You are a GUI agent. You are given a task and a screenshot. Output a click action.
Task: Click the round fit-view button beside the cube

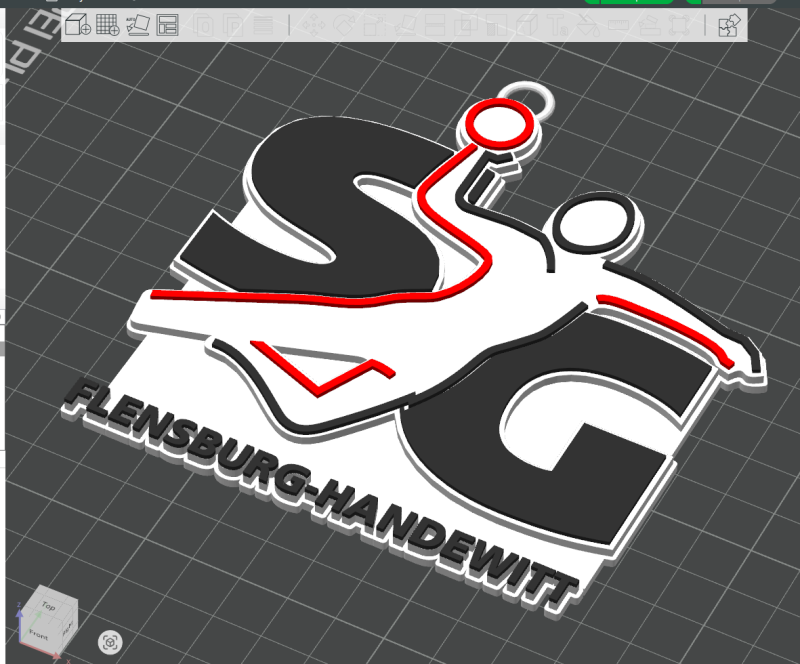(112, 640)
